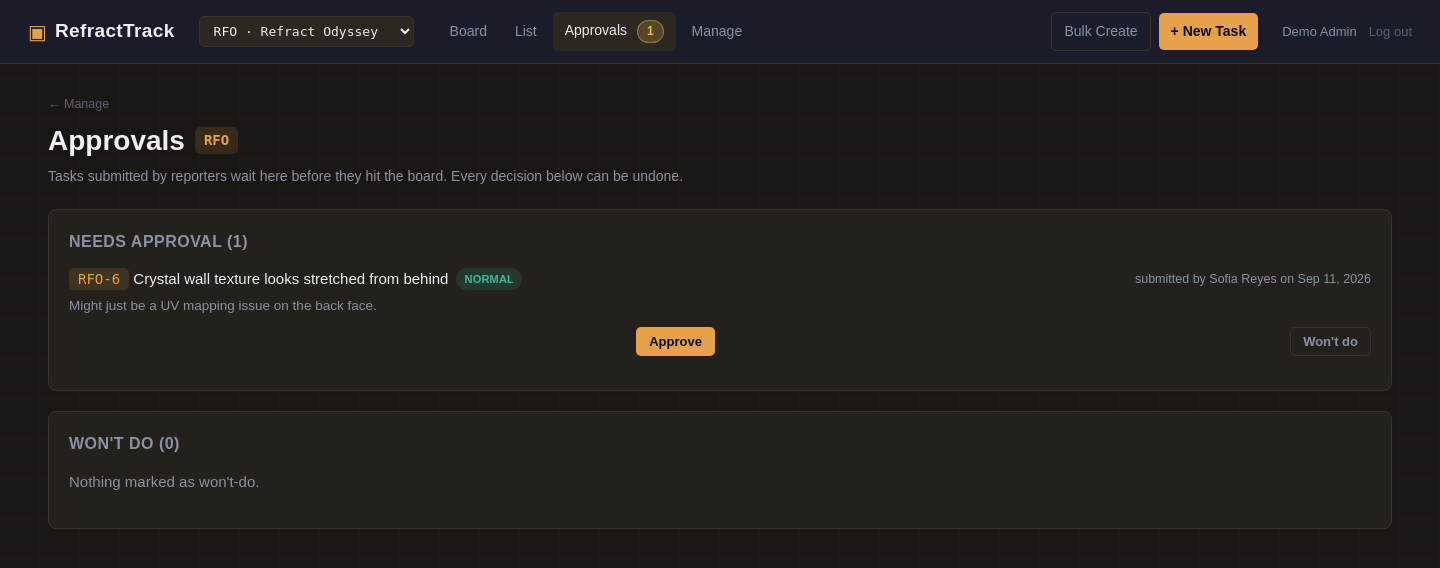Log out of the session
This screenshot has height=568, width=1440.
coord(1390,31)
